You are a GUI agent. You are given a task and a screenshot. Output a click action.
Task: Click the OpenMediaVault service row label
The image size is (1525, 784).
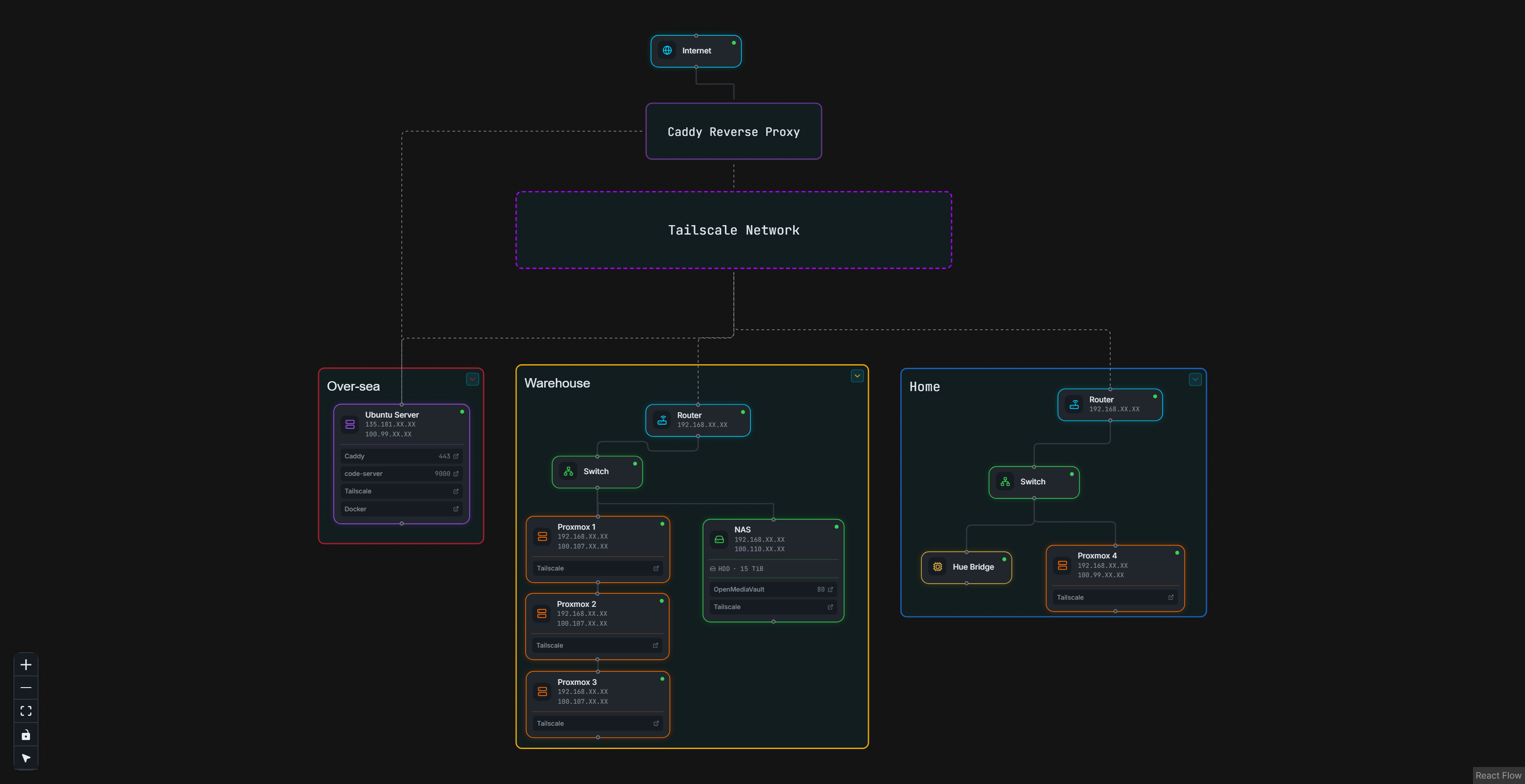[x=739, y=589]
